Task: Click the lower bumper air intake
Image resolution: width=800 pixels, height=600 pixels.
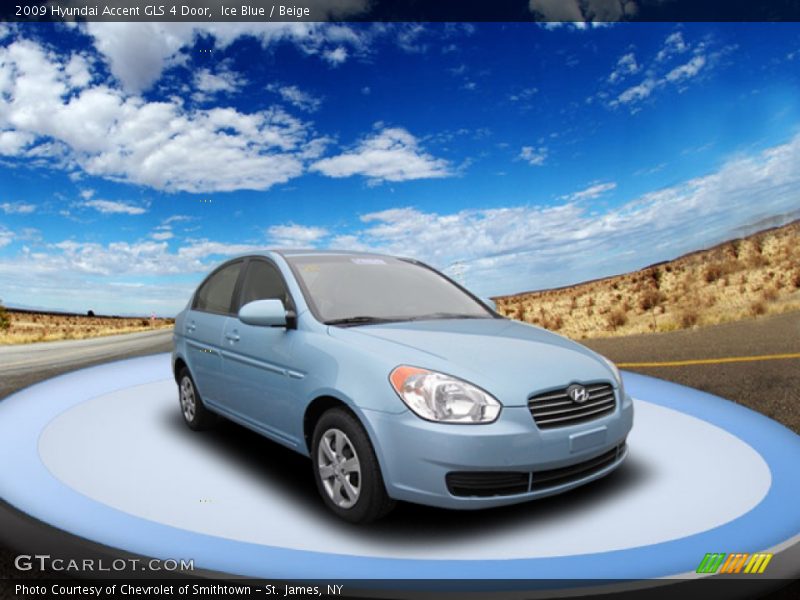Action: (x=535, y=478)
